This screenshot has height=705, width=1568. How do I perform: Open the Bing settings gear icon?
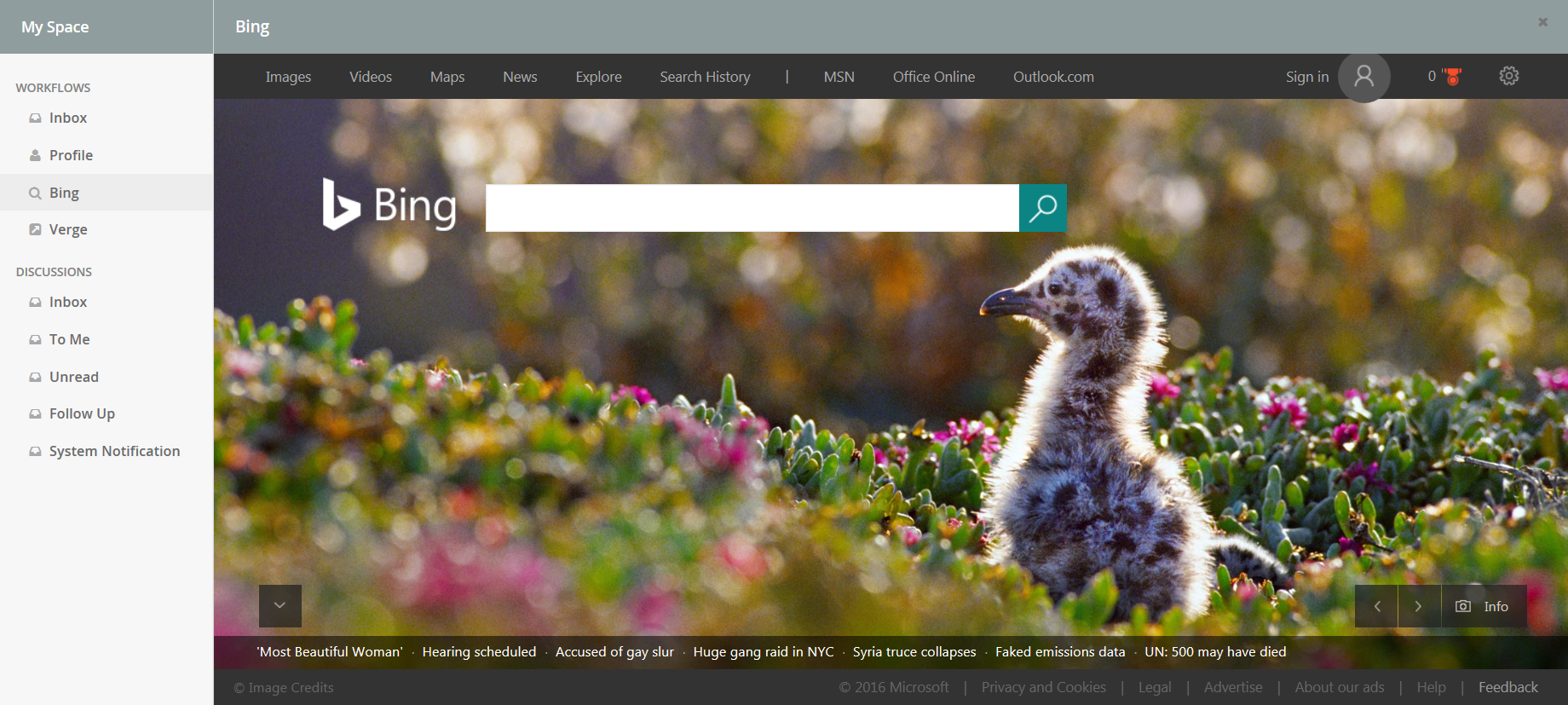(x=1508, y=76)
